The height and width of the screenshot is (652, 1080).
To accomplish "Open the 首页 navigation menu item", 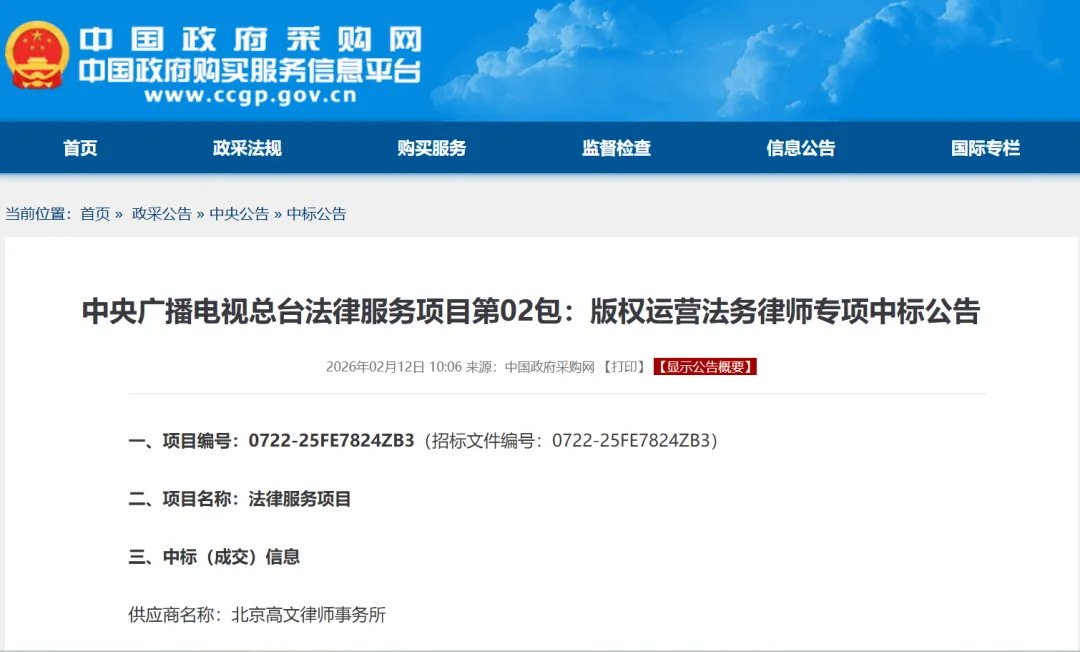I will 80,148.
